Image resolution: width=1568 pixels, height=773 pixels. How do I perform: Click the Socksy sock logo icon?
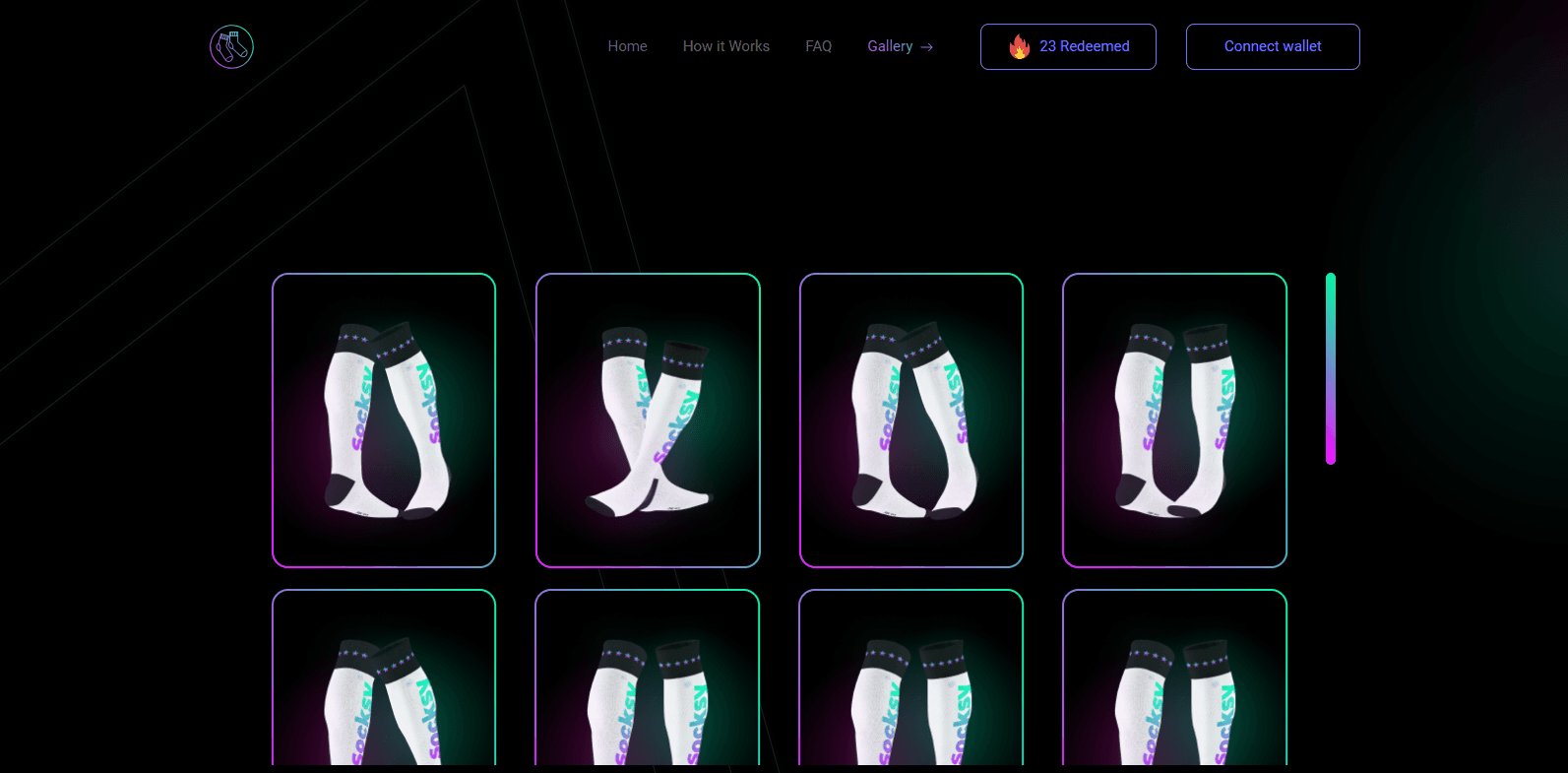231,46
